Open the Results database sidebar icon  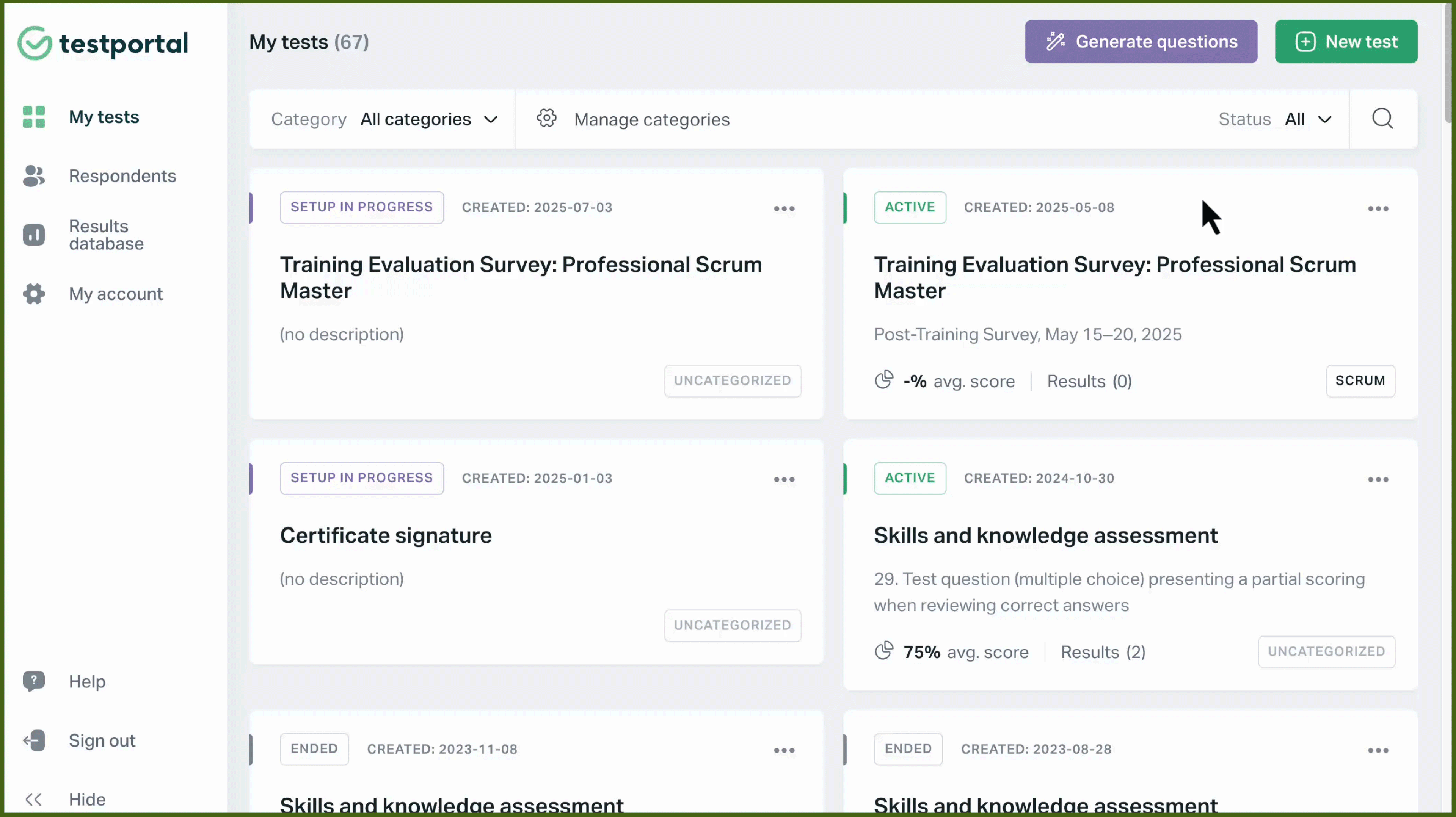coord(33,235)
